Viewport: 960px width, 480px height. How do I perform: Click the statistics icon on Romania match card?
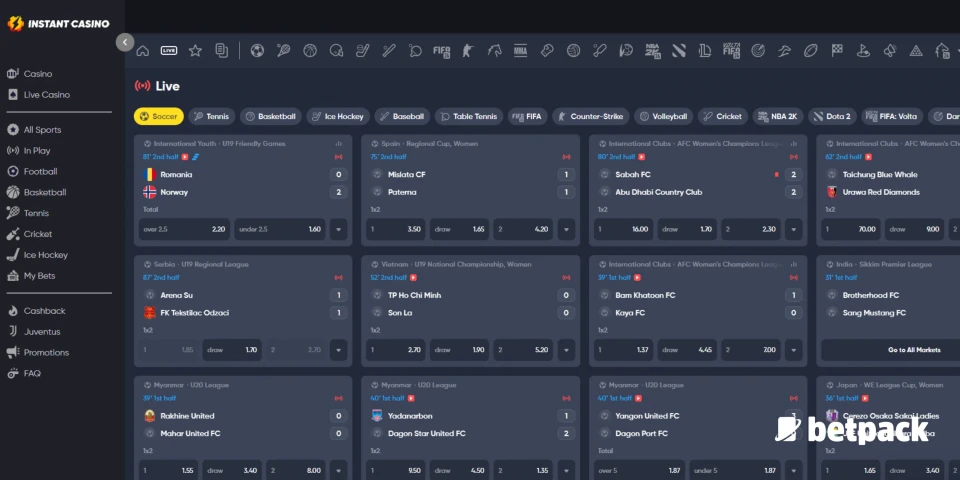click(x=339, y=144)
